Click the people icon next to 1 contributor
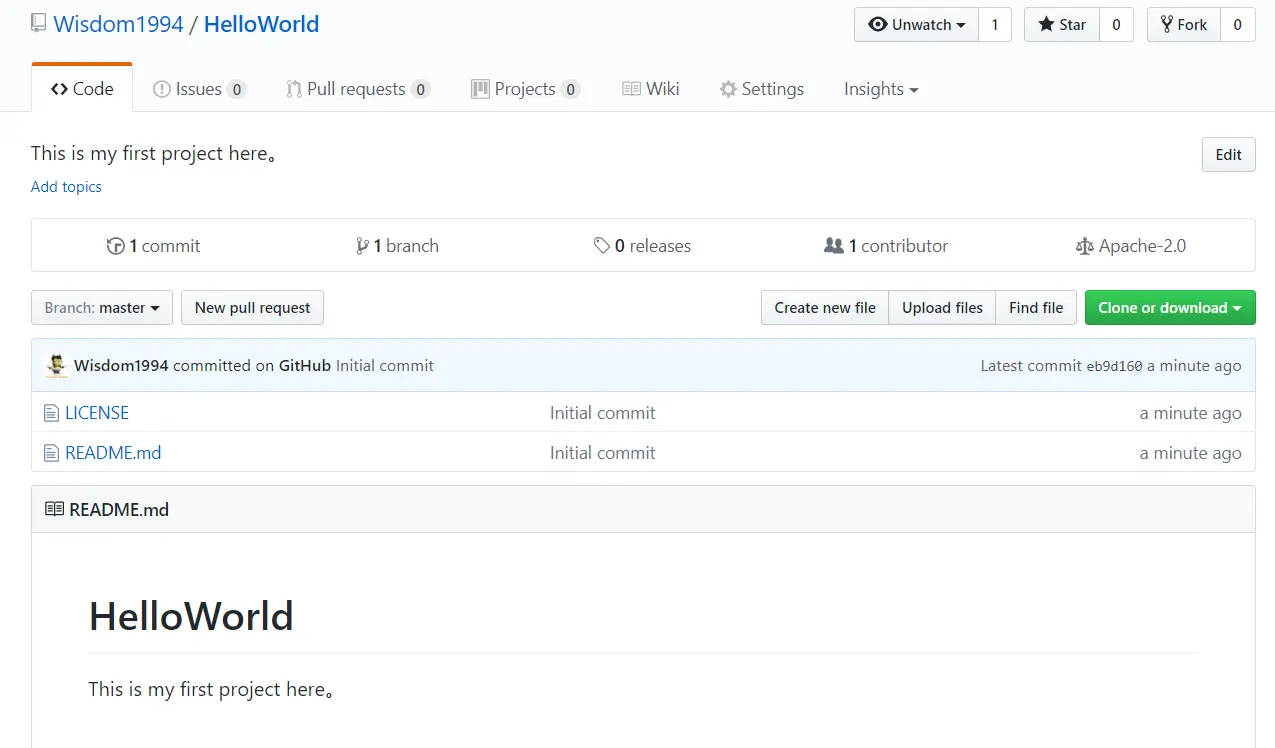 (x=834, y=246)
